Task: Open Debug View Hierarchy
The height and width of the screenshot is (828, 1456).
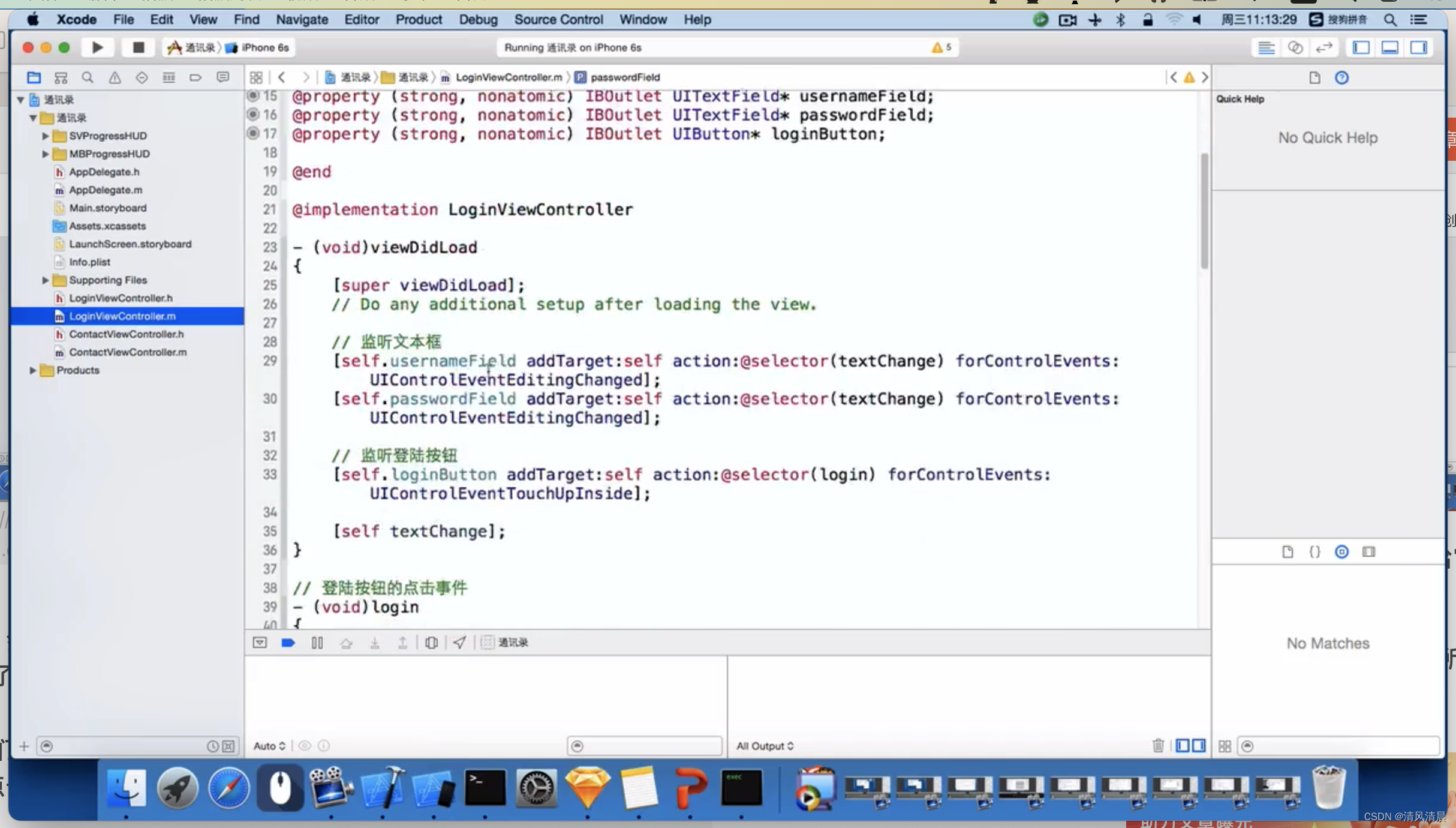Action: coord(431,643)
